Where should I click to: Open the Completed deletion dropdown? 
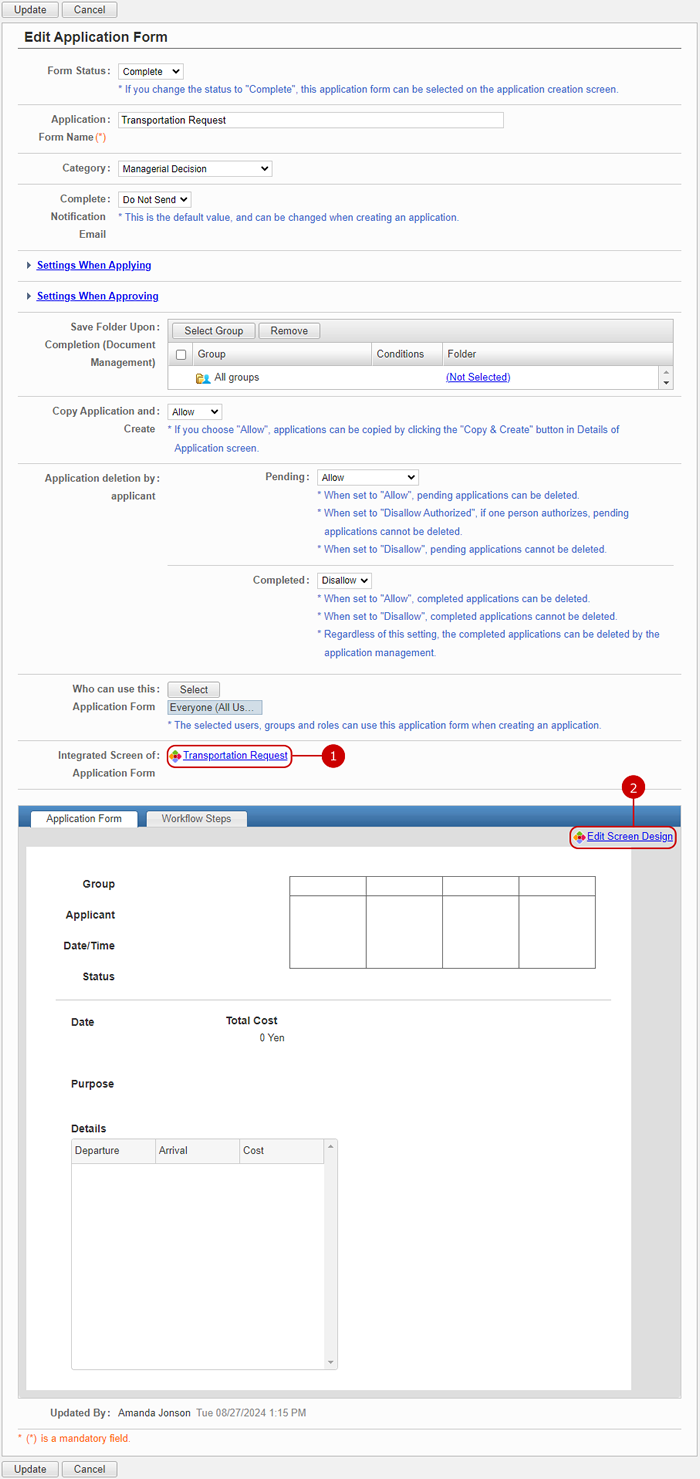pyautogui.click(x=344, y=581)
